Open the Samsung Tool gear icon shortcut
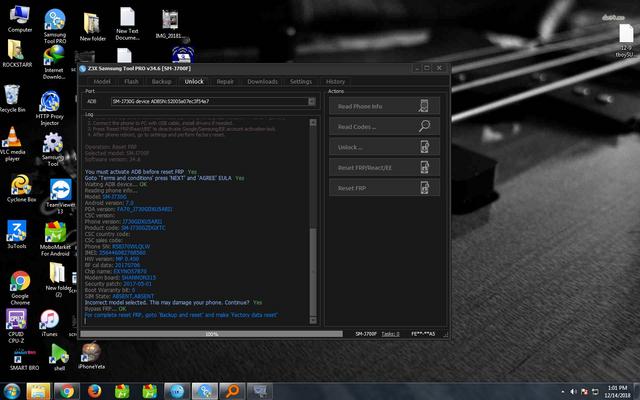This screenshot has width=640, height=400. click(x=53, y=150)
